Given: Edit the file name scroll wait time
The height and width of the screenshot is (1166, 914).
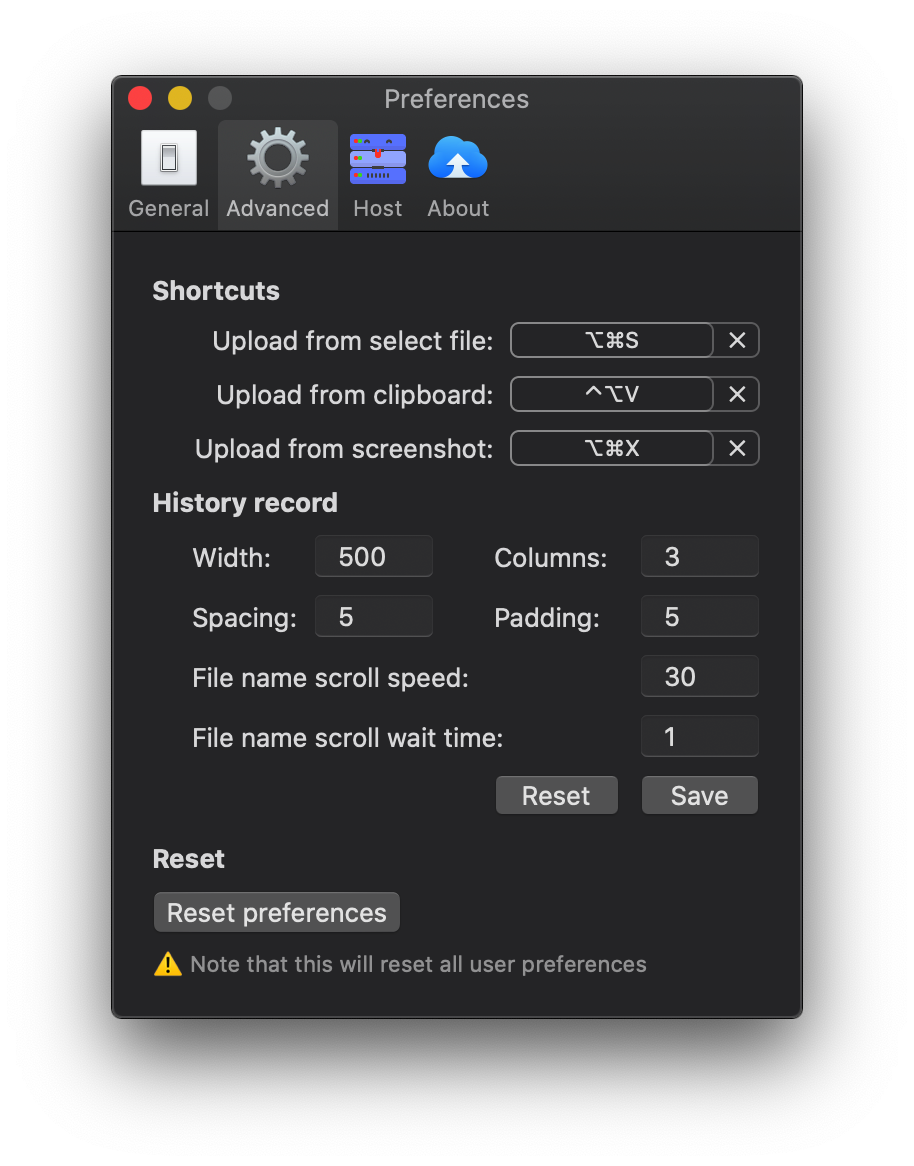Looking at the screenshot, I should [x=700, y=737].
